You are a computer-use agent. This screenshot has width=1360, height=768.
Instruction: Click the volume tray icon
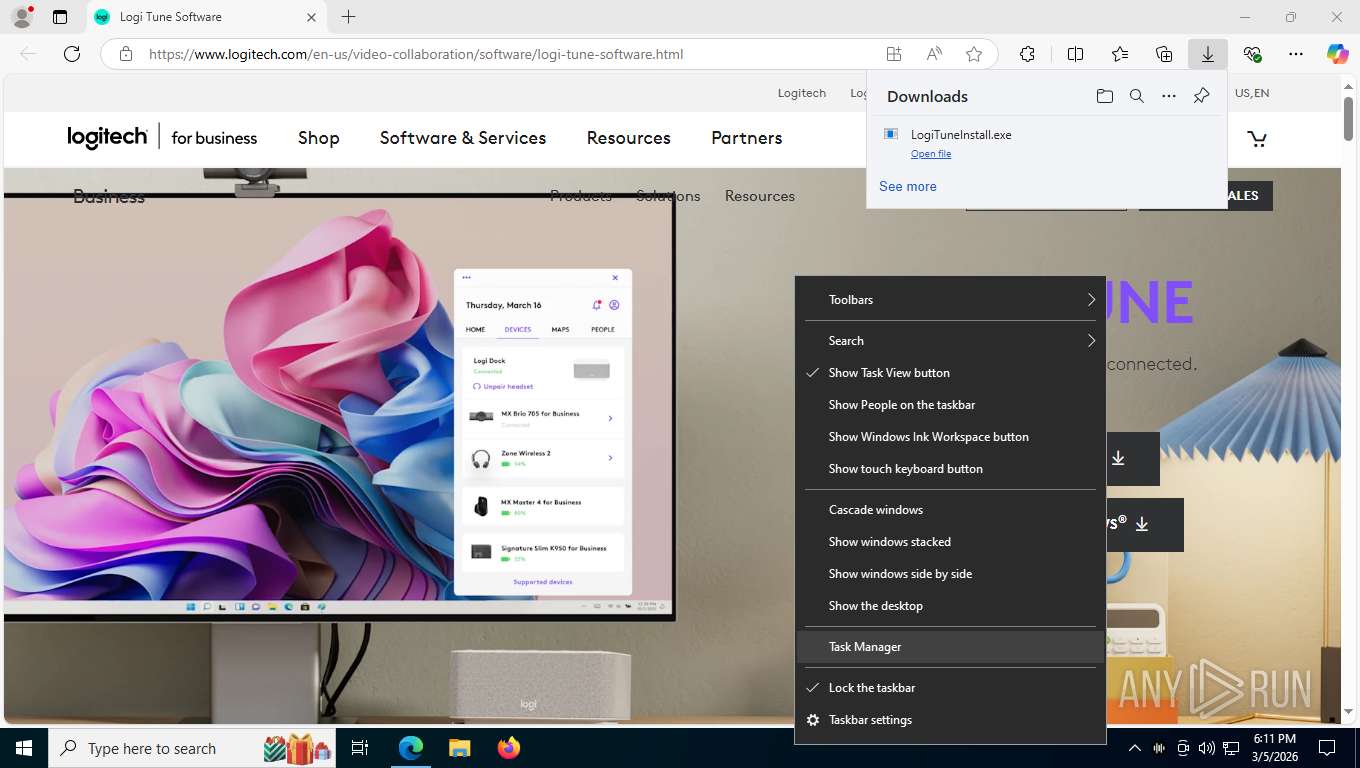coord(1207,748)
